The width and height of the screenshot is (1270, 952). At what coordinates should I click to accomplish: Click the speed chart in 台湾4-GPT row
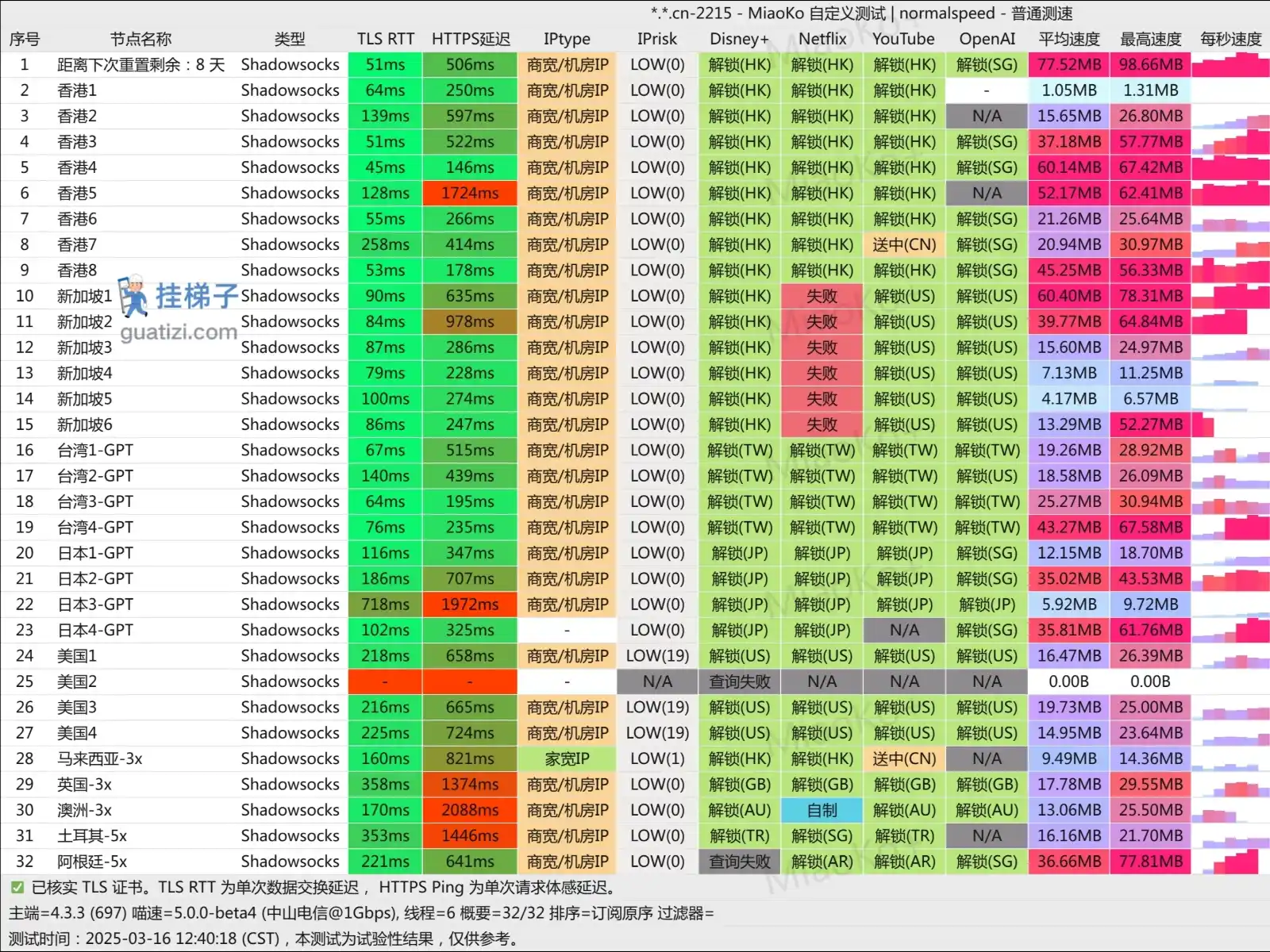pyautogui.click(x=1230, y=528)
